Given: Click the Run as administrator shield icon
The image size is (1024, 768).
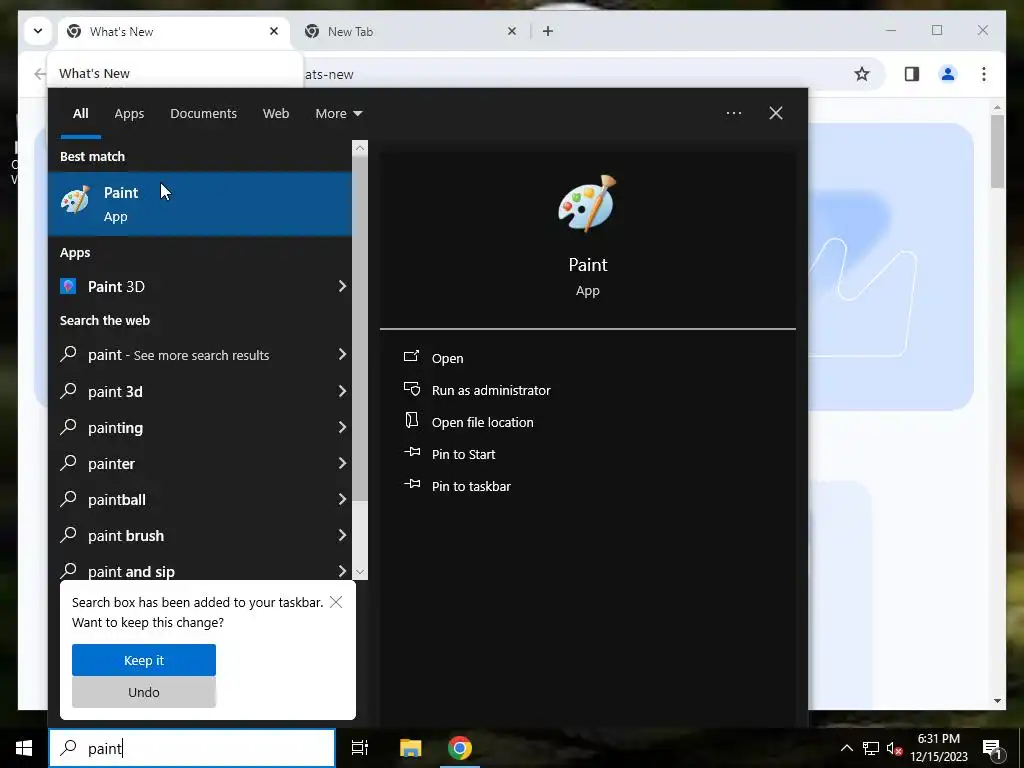Looking at the screenshot, I should pyautogui.click(x=411, y=389).
